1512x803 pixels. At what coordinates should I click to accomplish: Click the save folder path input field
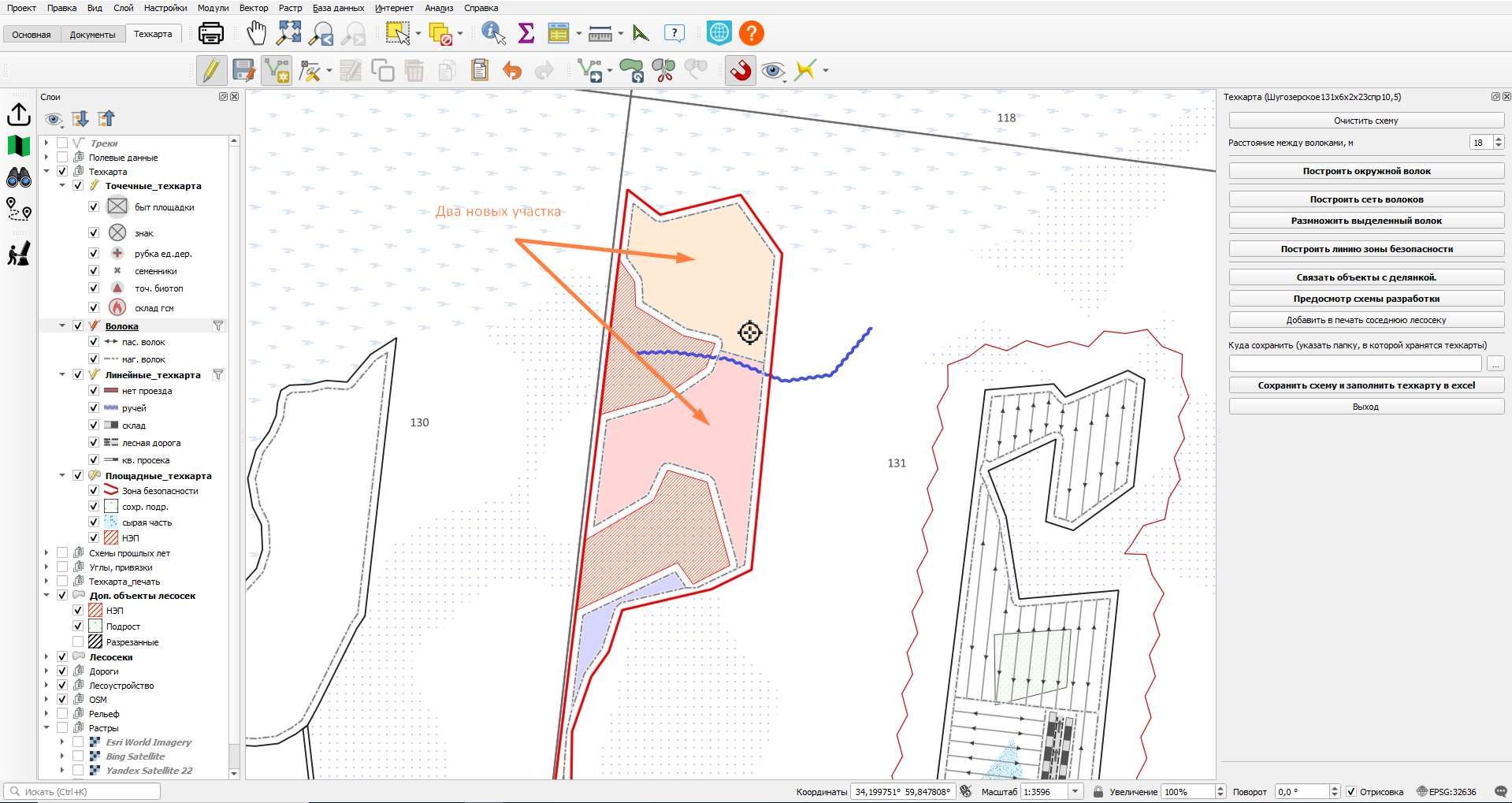click(1355, 364)
